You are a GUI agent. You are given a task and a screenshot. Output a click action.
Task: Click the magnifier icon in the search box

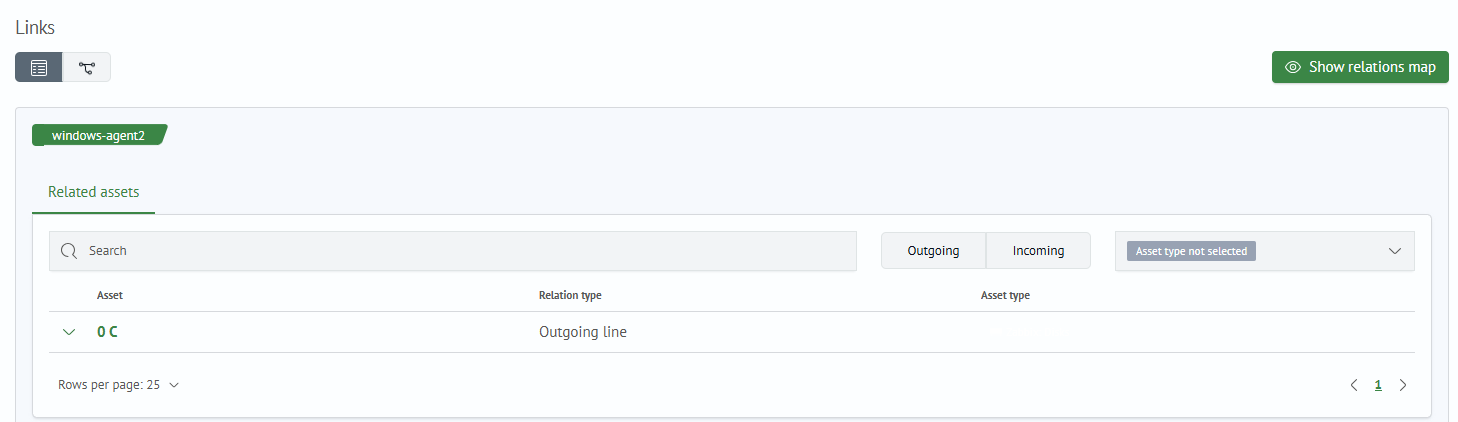pos(69,251)
